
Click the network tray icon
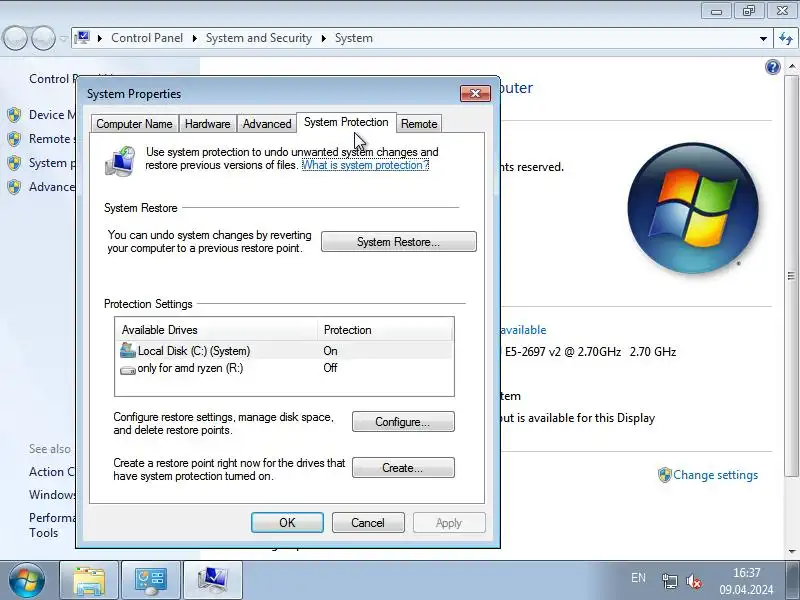pyautogui.click(x=669, y=581)
